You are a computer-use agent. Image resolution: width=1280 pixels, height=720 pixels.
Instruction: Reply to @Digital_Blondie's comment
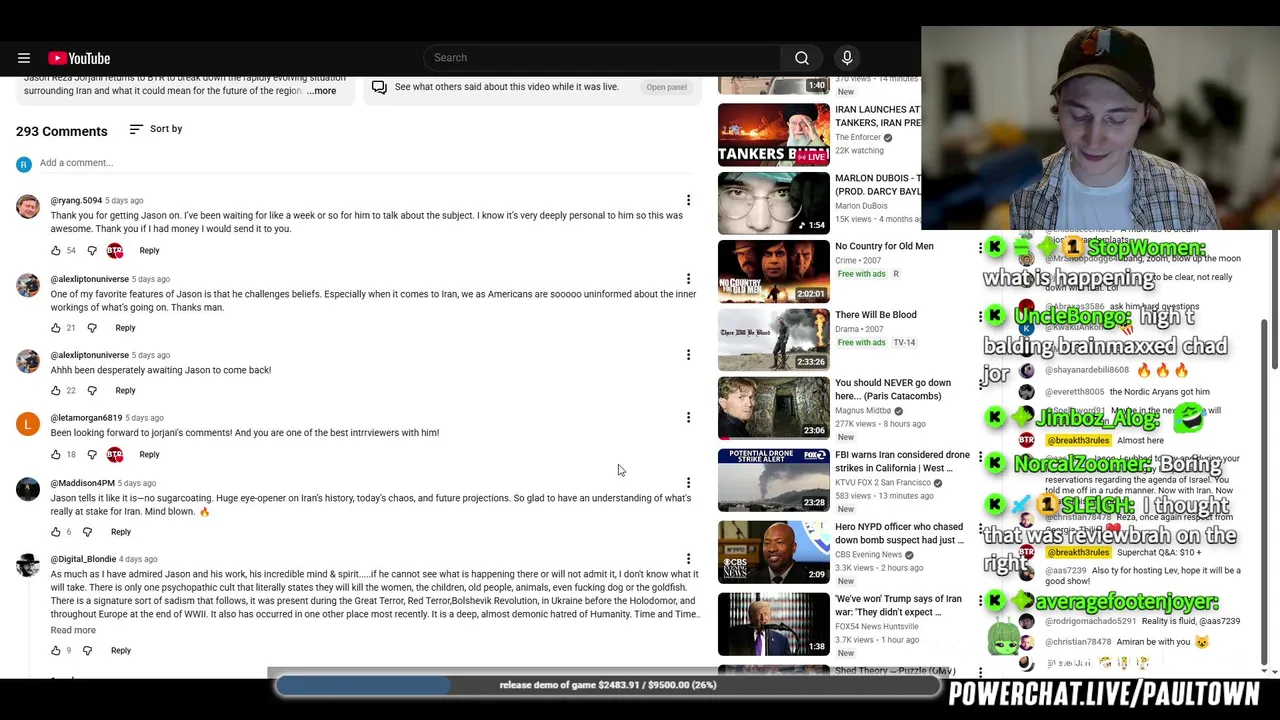coord(121,651)
